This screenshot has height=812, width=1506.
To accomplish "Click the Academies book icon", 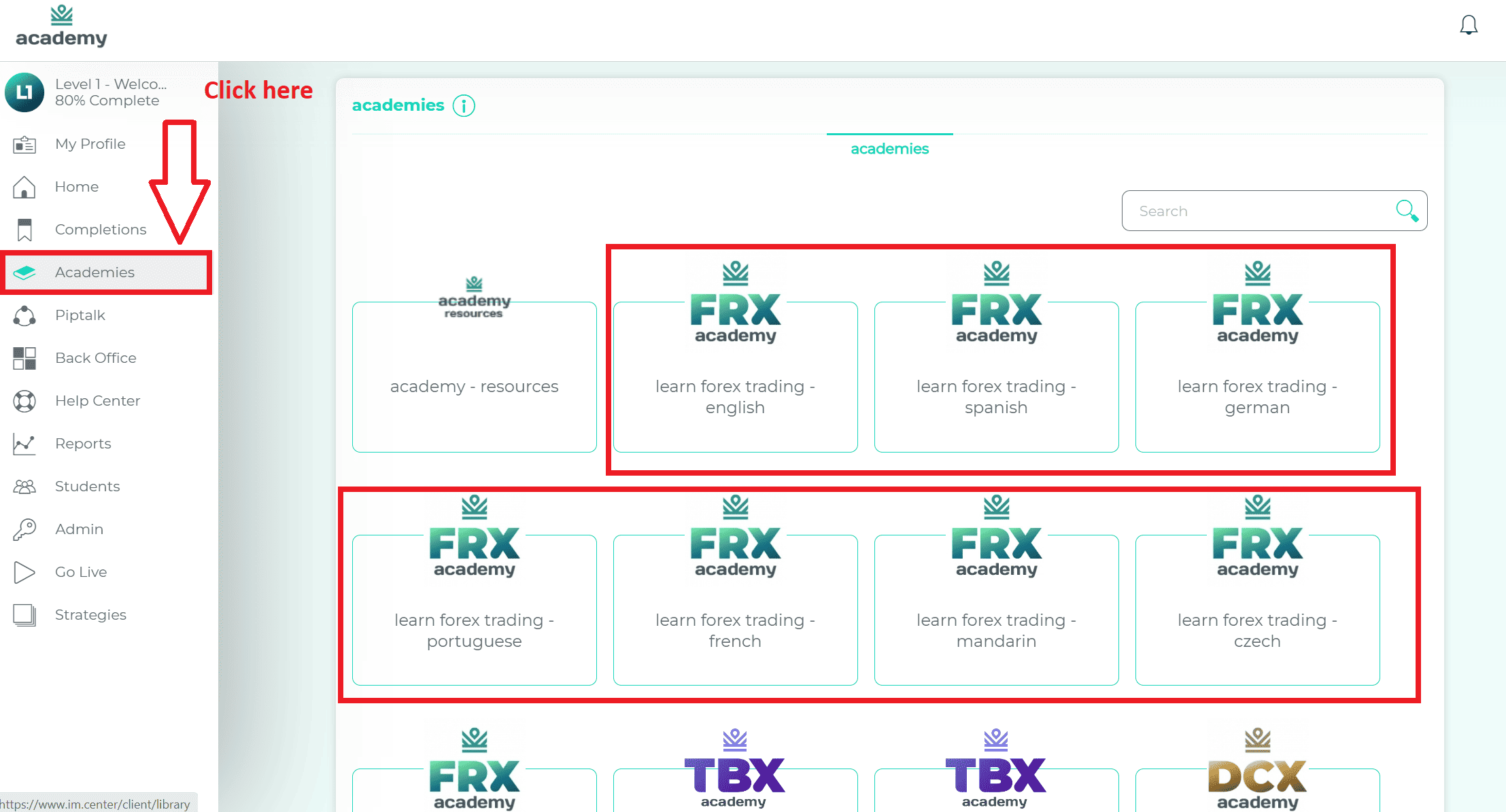I will (24, 272).
